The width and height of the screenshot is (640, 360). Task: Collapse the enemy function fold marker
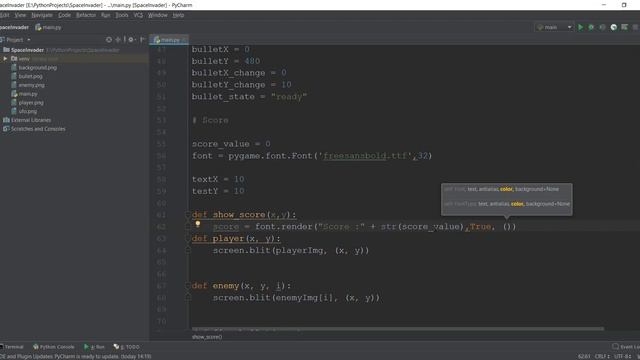click(188, 286)
